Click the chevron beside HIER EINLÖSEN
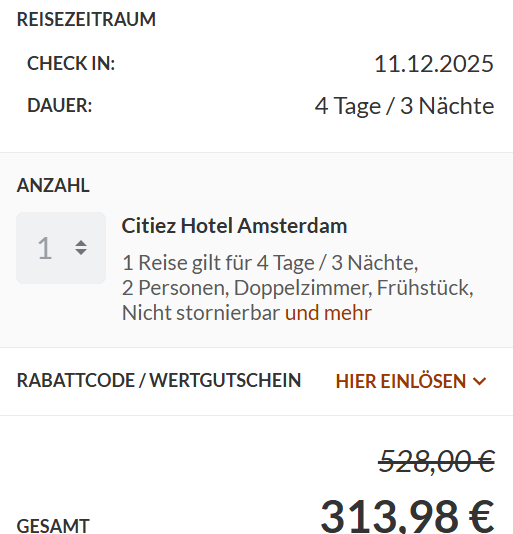Screen dimensions: 513x534 click(480, 381)
